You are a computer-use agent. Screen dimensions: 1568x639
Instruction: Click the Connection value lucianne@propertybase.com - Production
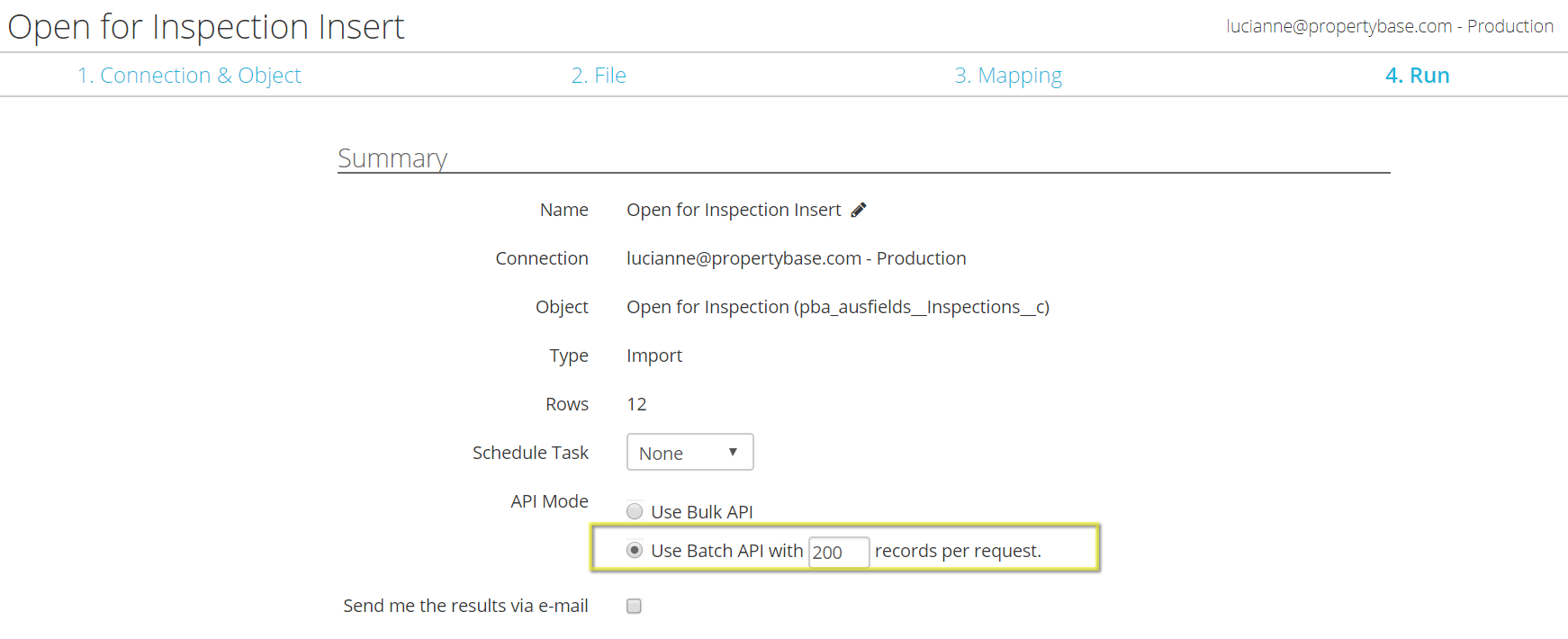796,258
